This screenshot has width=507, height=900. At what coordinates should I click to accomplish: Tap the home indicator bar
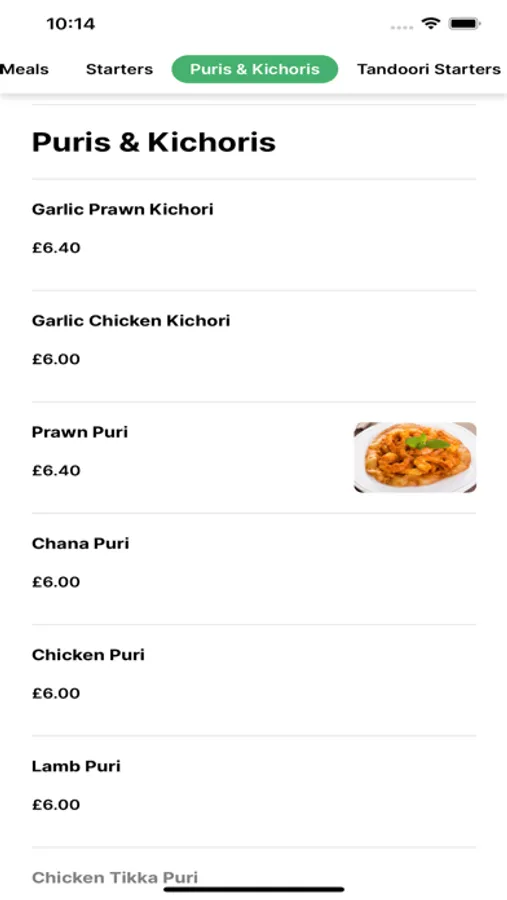254,890
